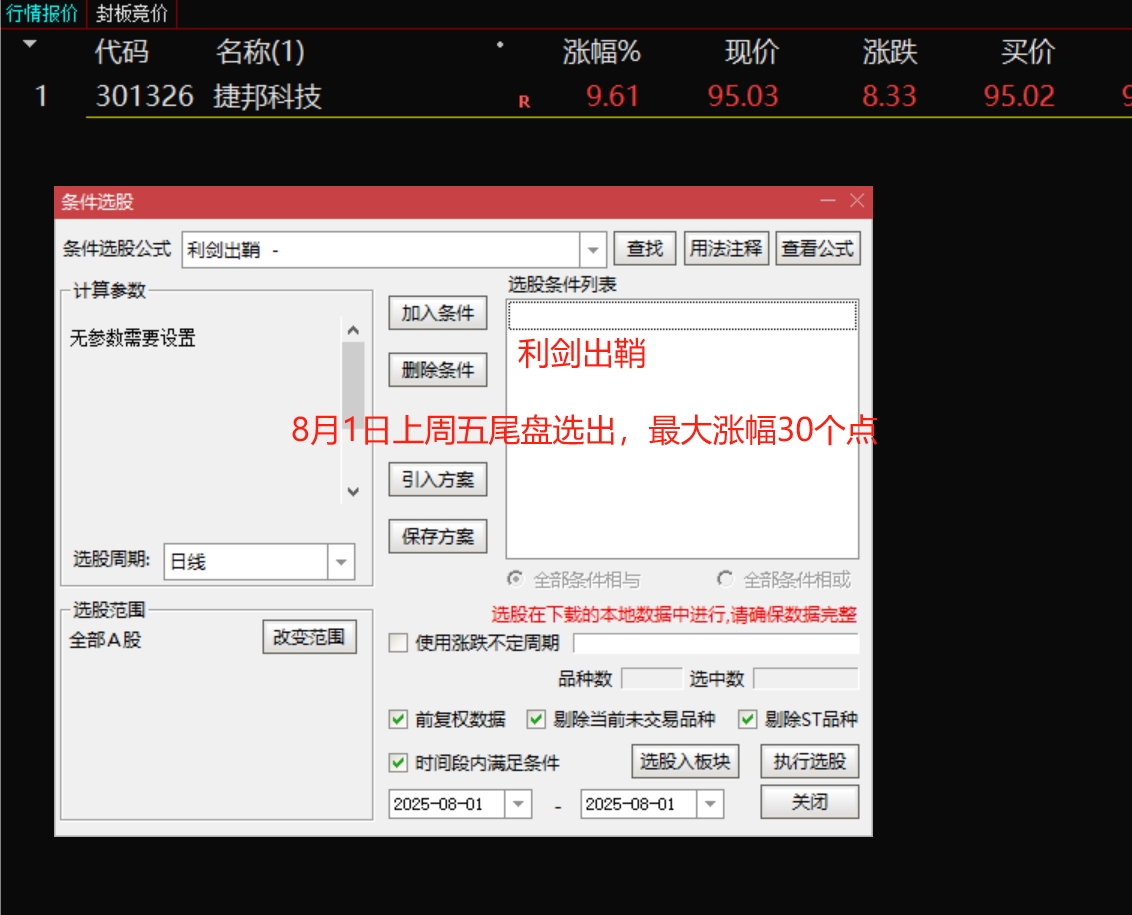1132x915 pixels.
Task: Select the first row in 选股条件列表
Action: (682, 316)
